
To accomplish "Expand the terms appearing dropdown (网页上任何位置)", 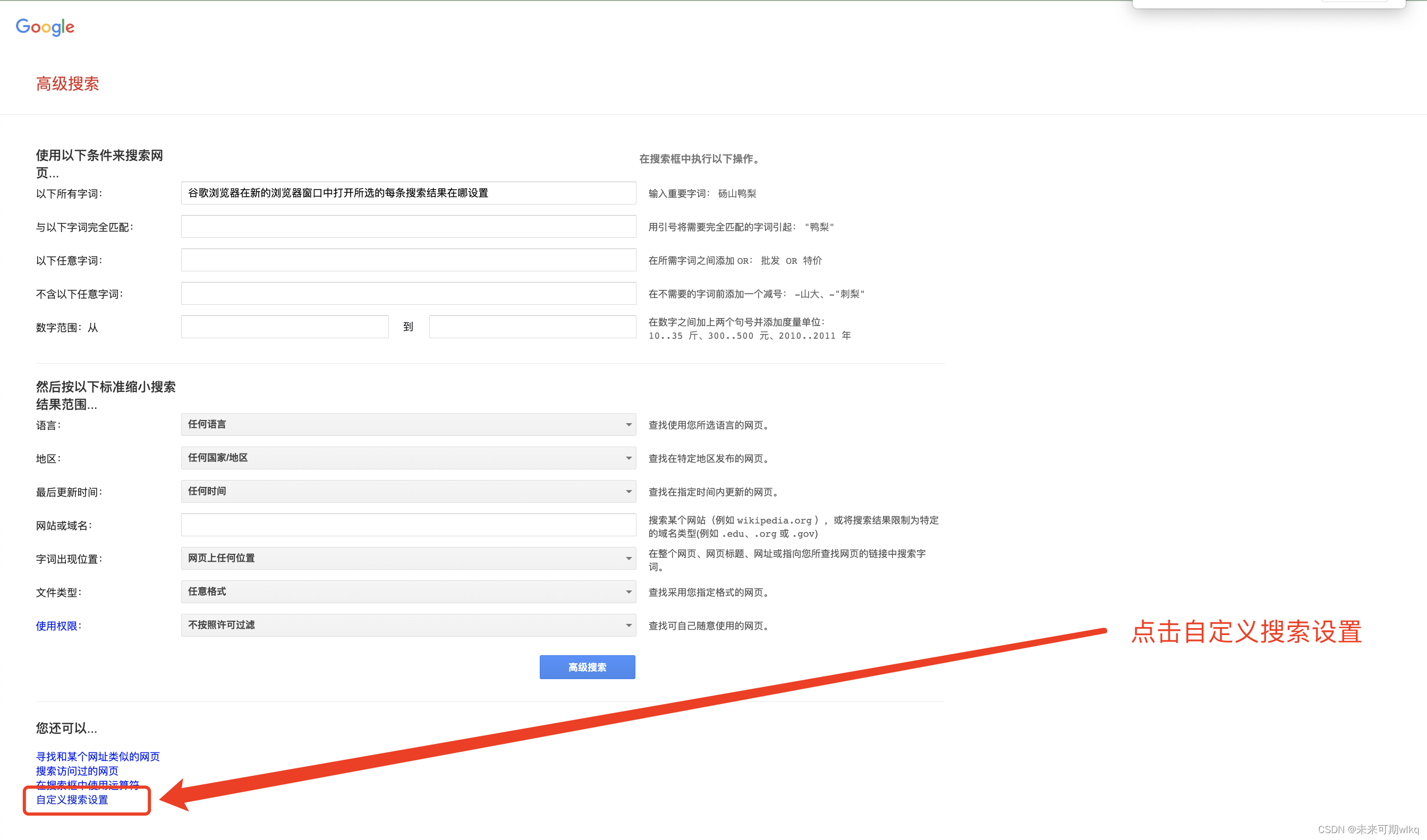I will [407, 558].
